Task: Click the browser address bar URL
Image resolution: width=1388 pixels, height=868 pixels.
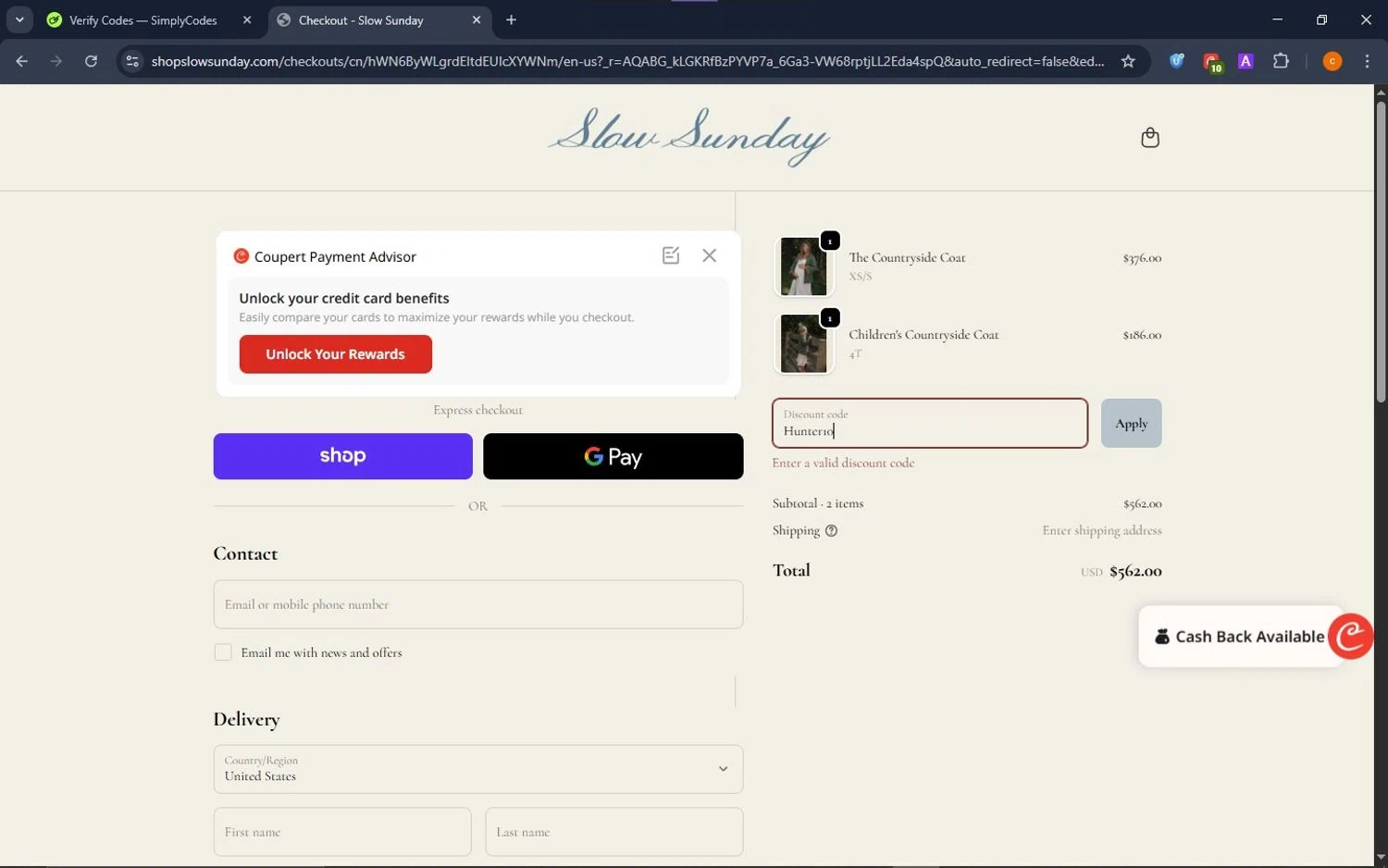Action: coord(627,61)
